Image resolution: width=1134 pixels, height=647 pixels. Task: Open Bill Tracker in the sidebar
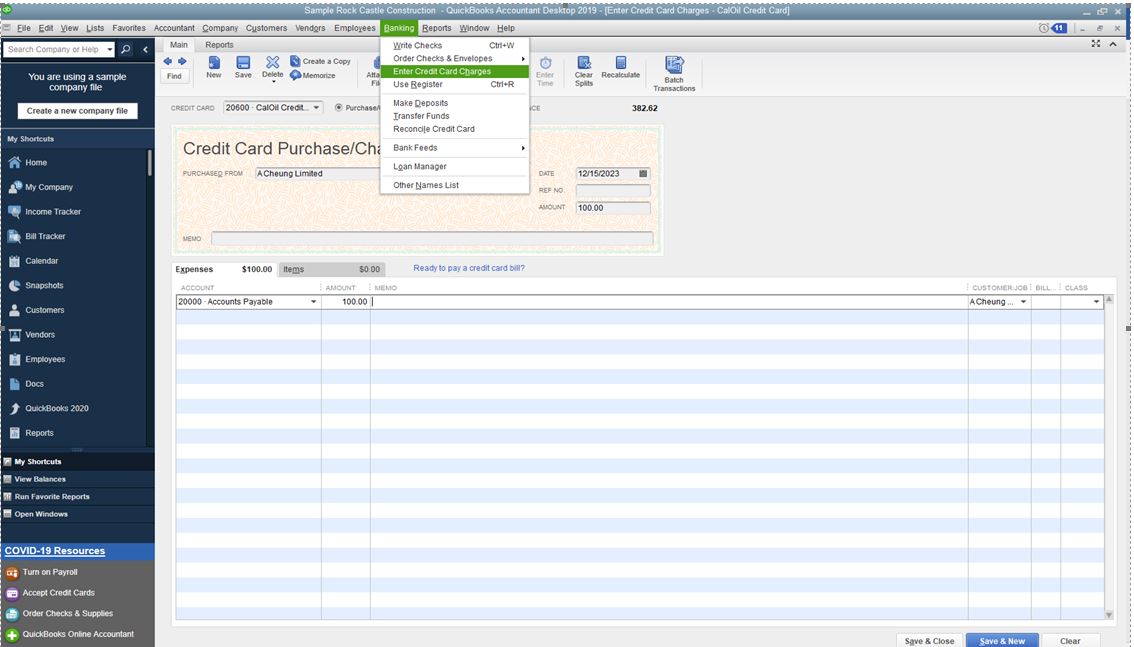tap(45, 236)
